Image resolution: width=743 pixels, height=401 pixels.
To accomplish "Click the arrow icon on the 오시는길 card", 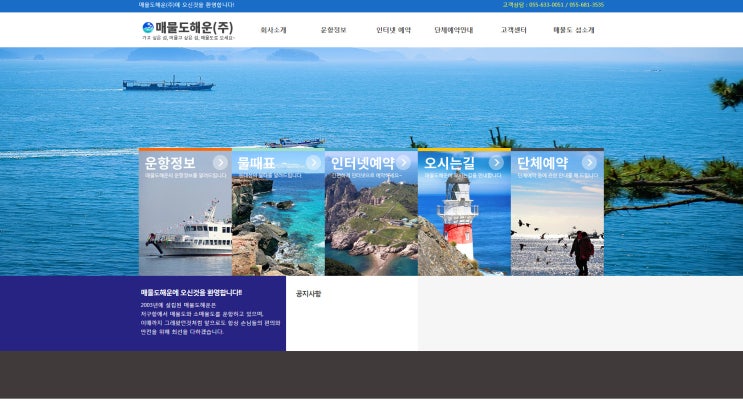I will tap(496, 163).
